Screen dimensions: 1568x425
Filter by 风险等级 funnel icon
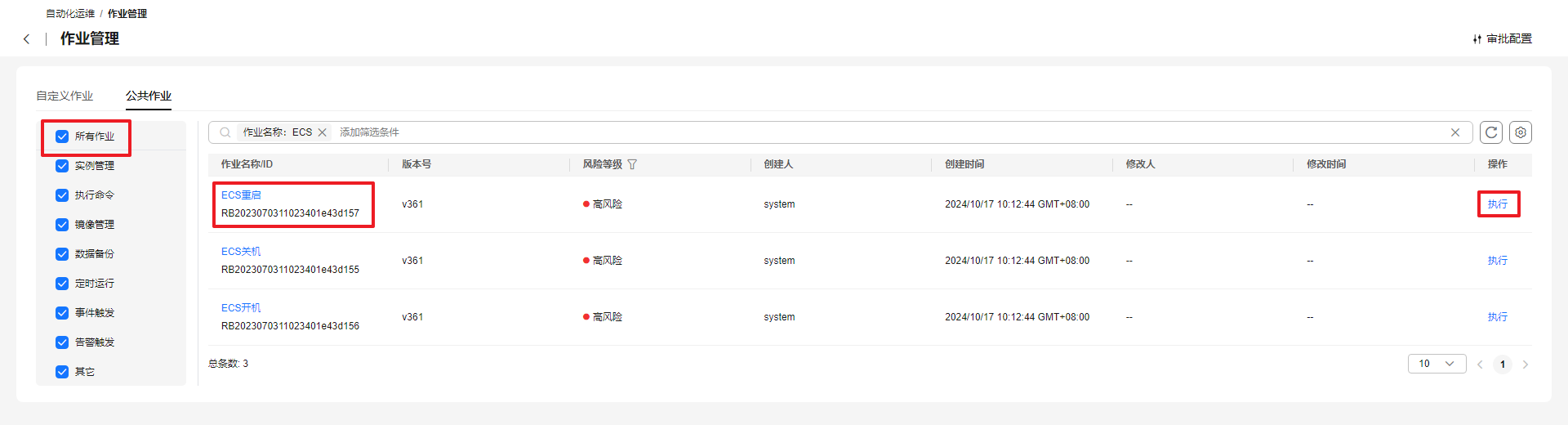(632, 164)
